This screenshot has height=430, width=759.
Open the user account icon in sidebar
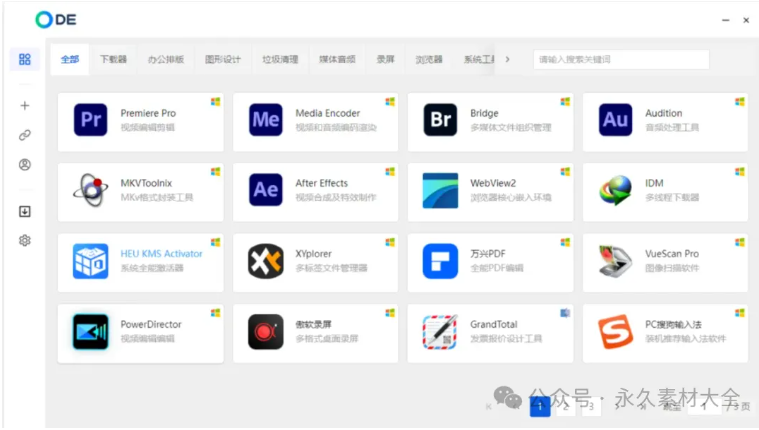[x=25, y=165]
